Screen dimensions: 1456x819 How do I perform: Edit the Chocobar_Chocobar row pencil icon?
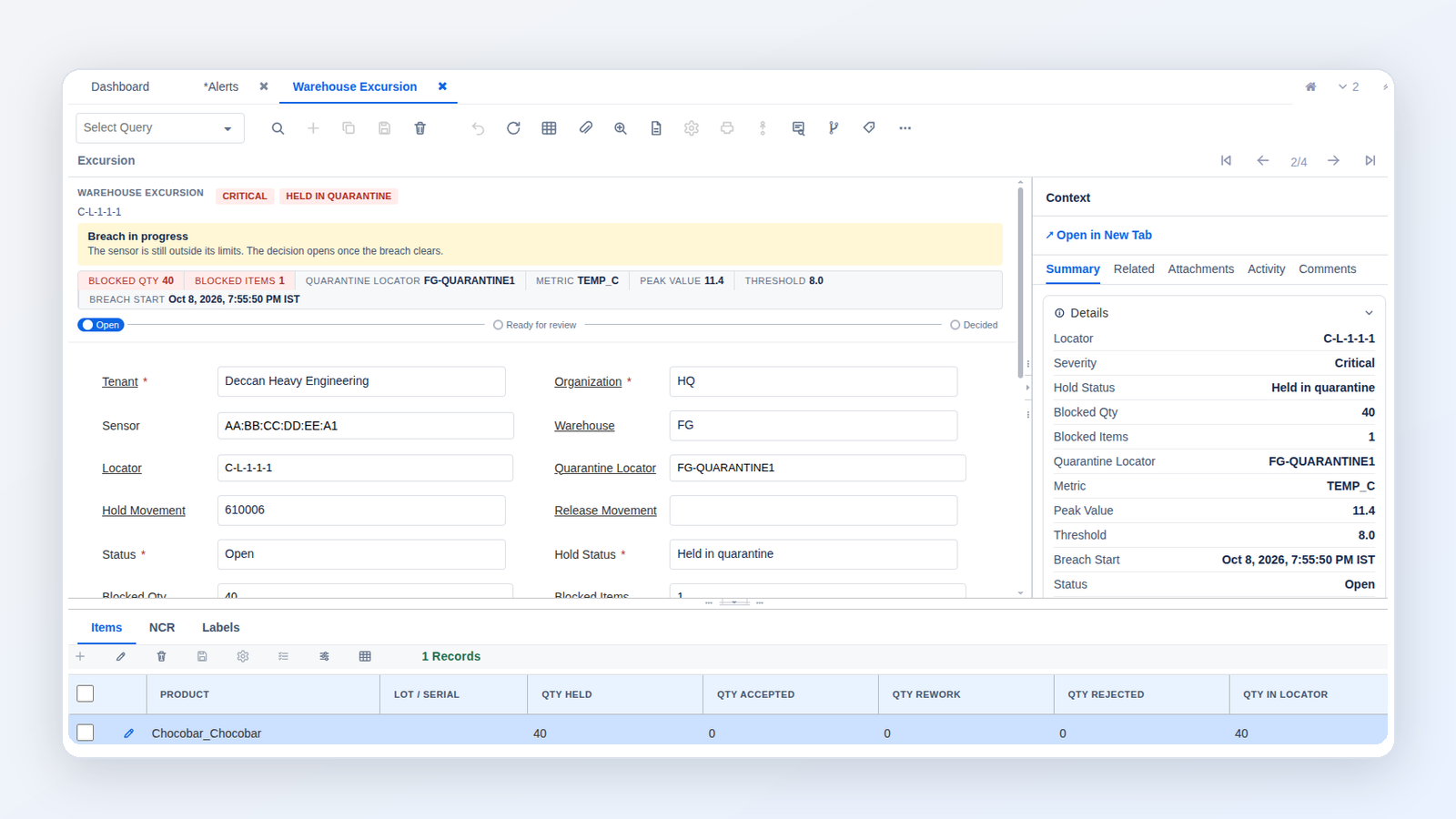[x=128, y=733]
